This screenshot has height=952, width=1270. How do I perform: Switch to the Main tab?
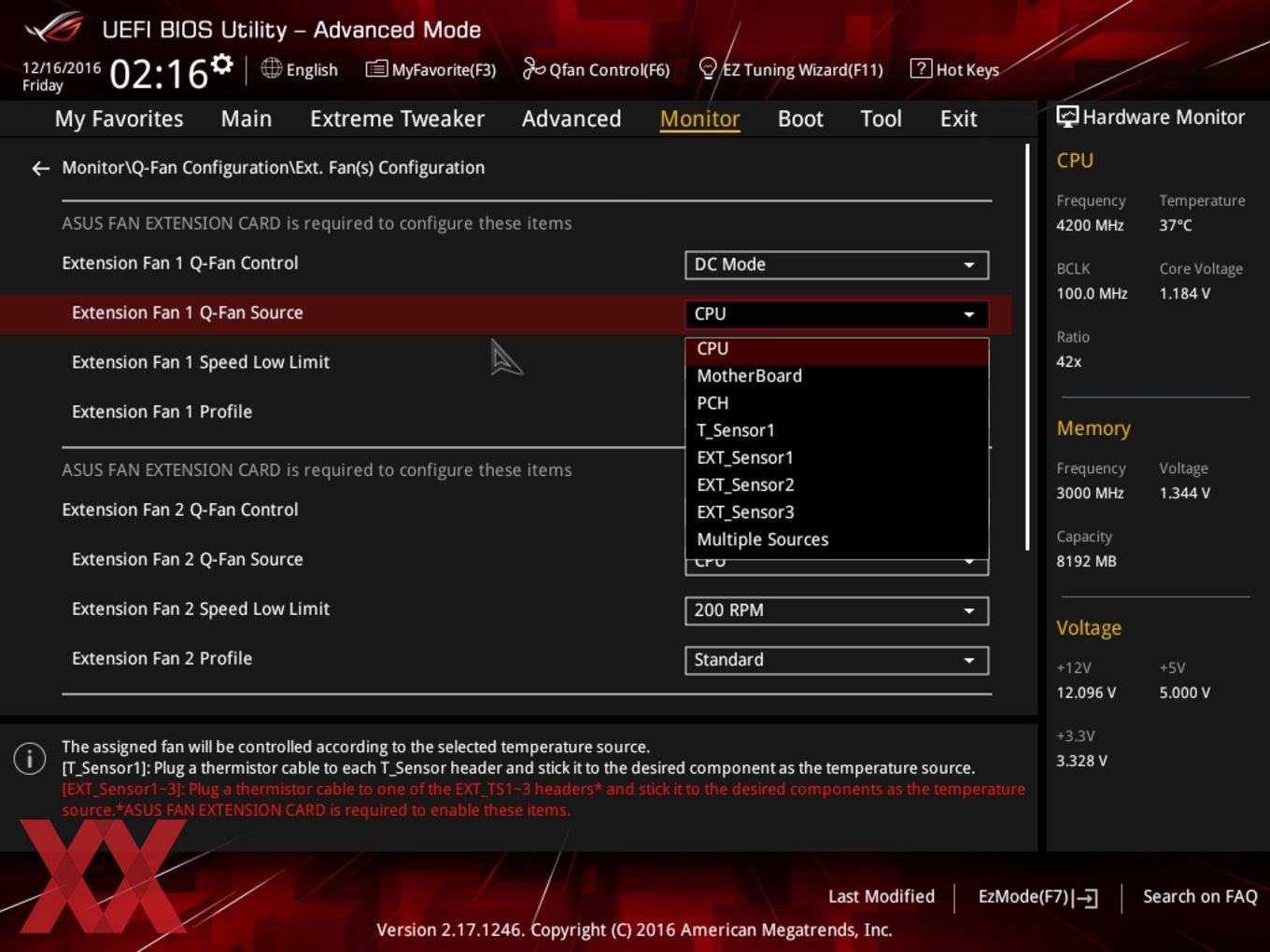[247, 119]
